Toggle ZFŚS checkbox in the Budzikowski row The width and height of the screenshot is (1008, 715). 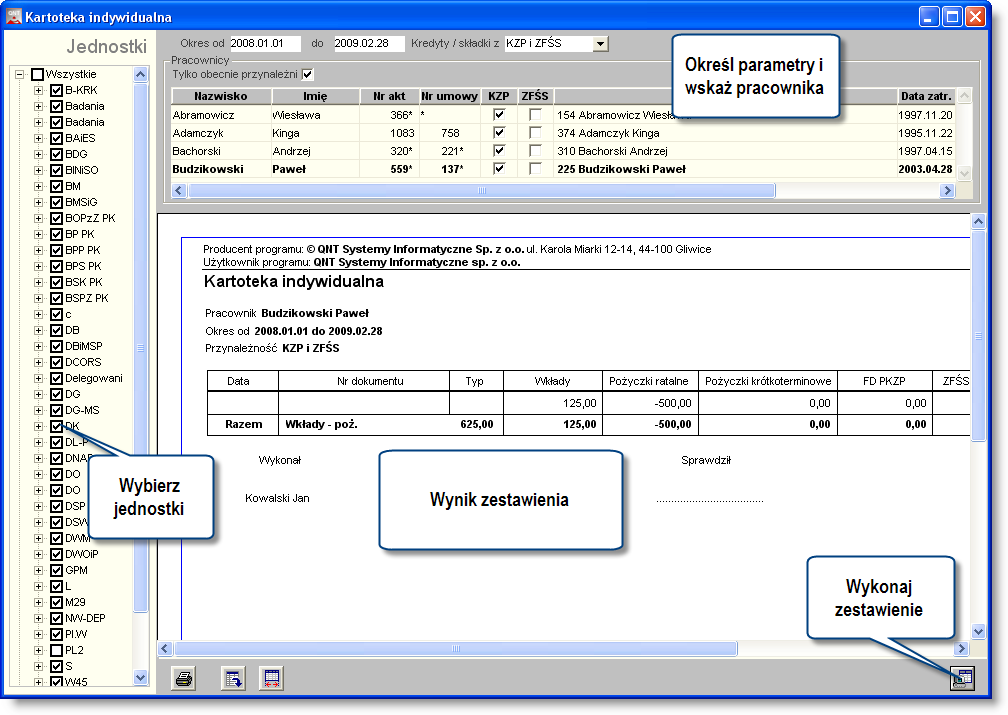point(535,168)
